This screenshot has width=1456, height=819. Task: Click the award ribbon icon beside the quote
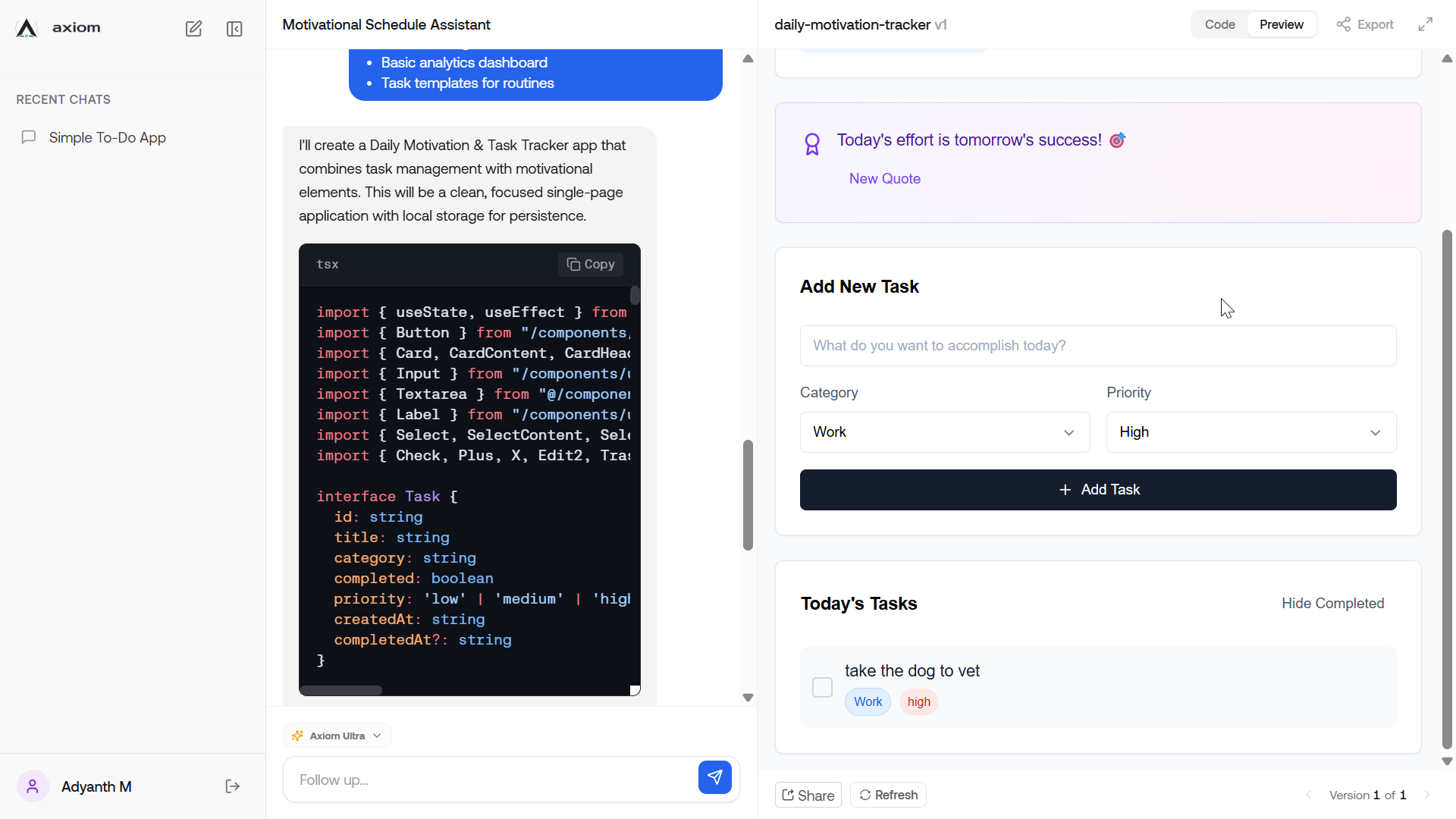812,143
